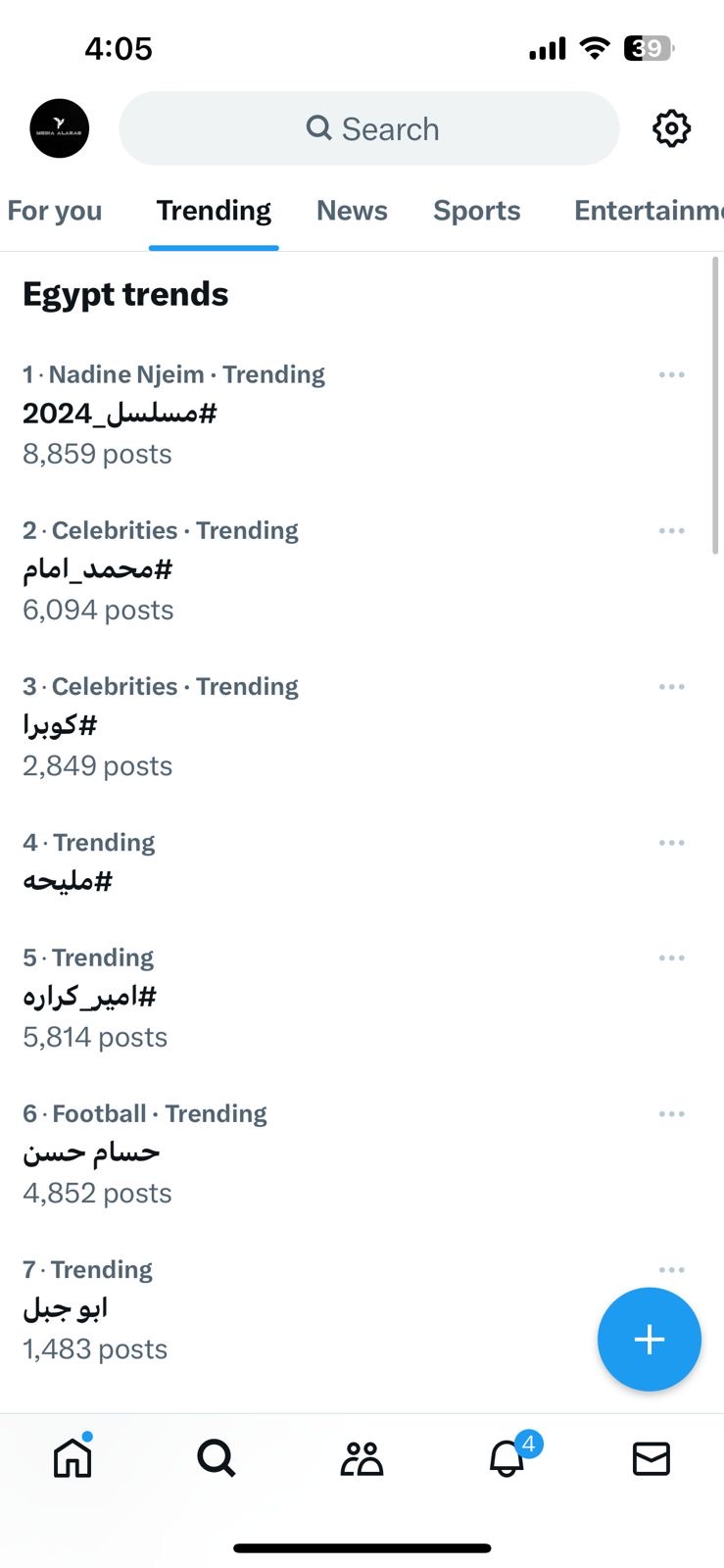The width and height of the screenshot is (724, 1568).
Task: Switch to the News tab
Action: 352,211
